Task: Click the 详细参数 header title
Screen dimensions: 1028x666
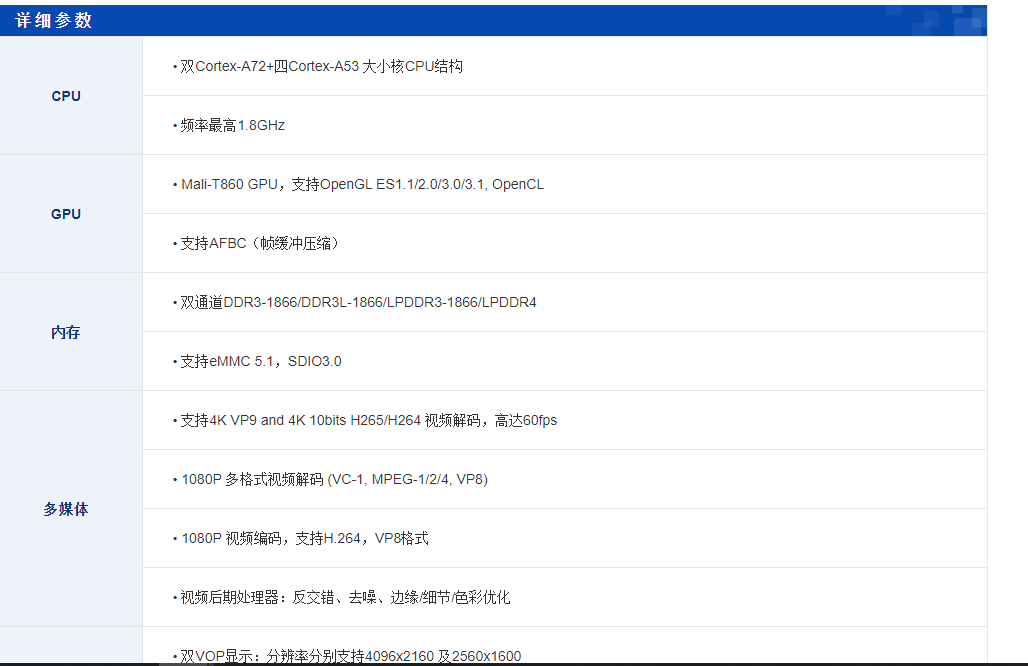Action: coord(54,20)
